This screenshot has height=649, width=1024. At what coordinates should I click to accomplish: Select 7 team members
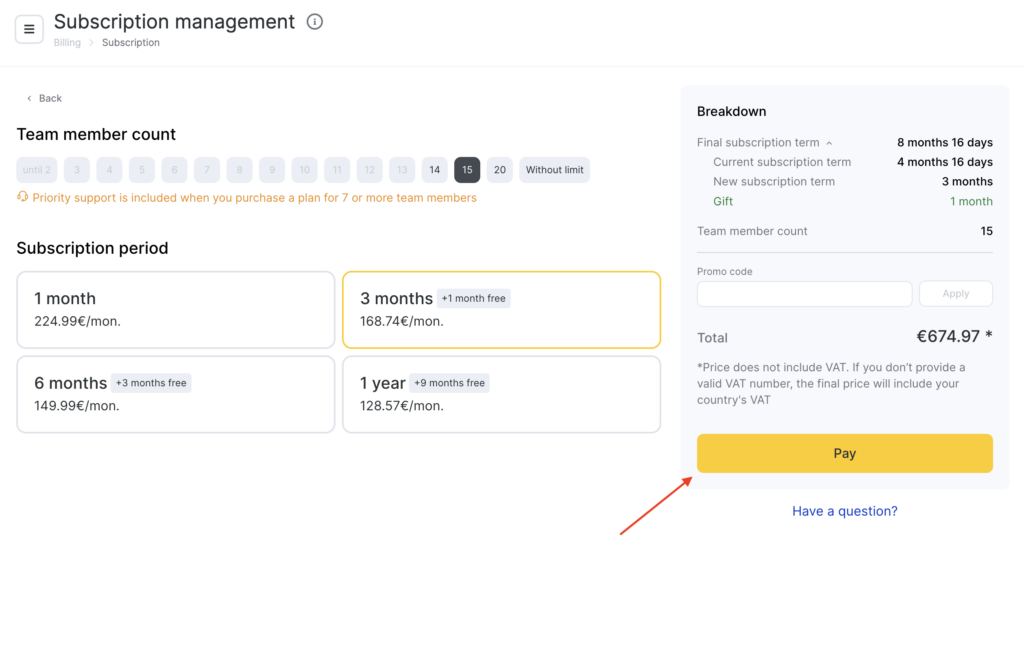[x=207, y=170]
